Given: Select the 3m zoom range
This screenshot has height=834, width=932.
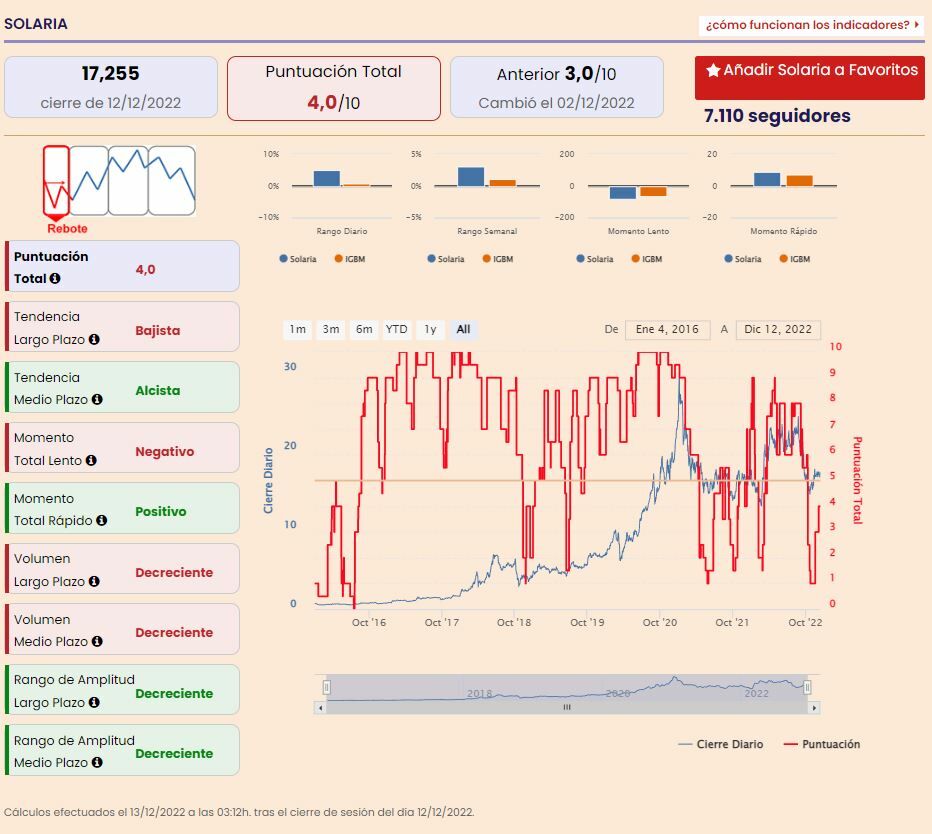Looking at the screenshot, I should (331, 329).
